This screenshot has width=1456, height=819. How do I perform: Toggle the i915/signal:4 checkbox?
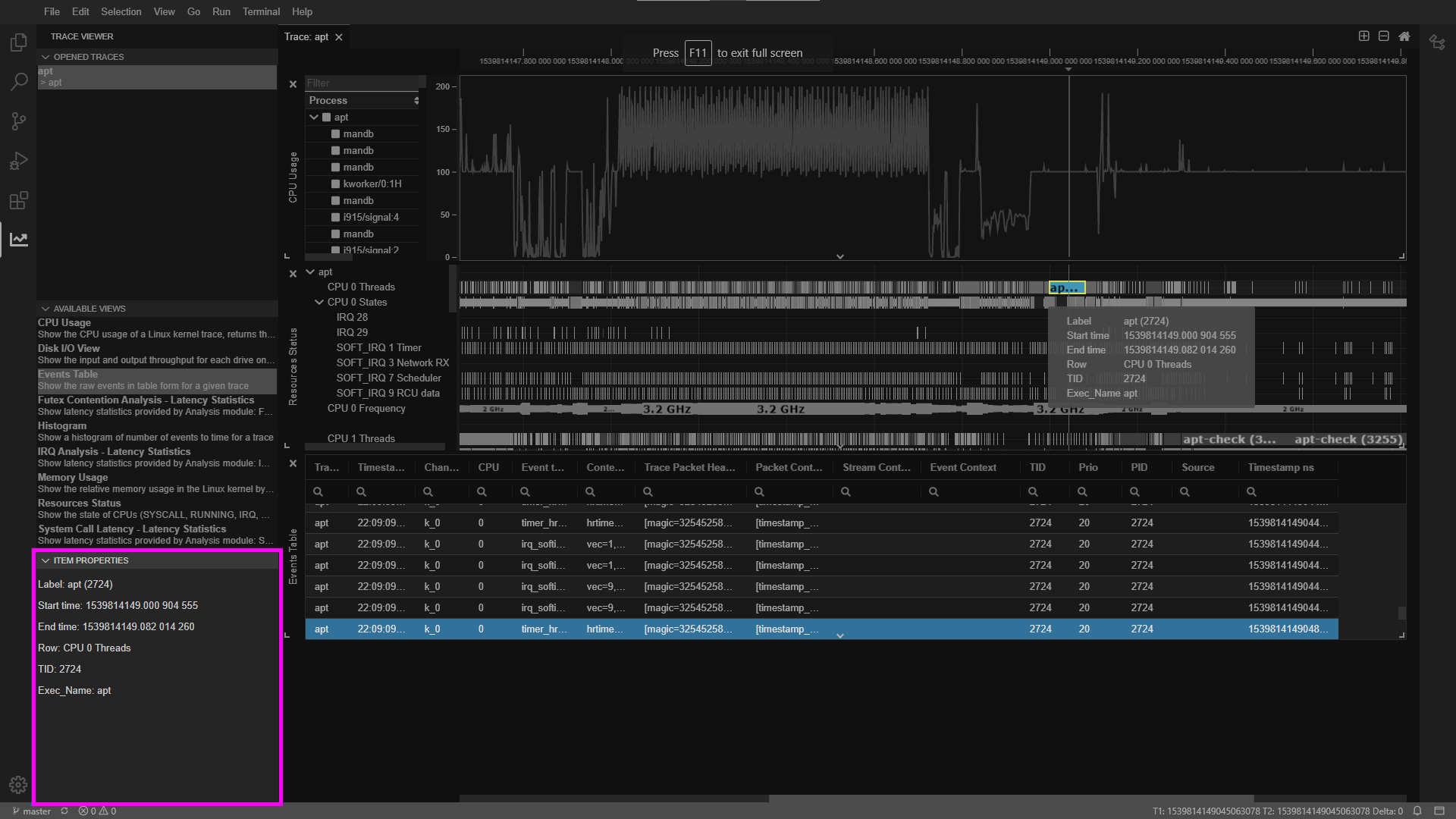(x=335, y=218)
